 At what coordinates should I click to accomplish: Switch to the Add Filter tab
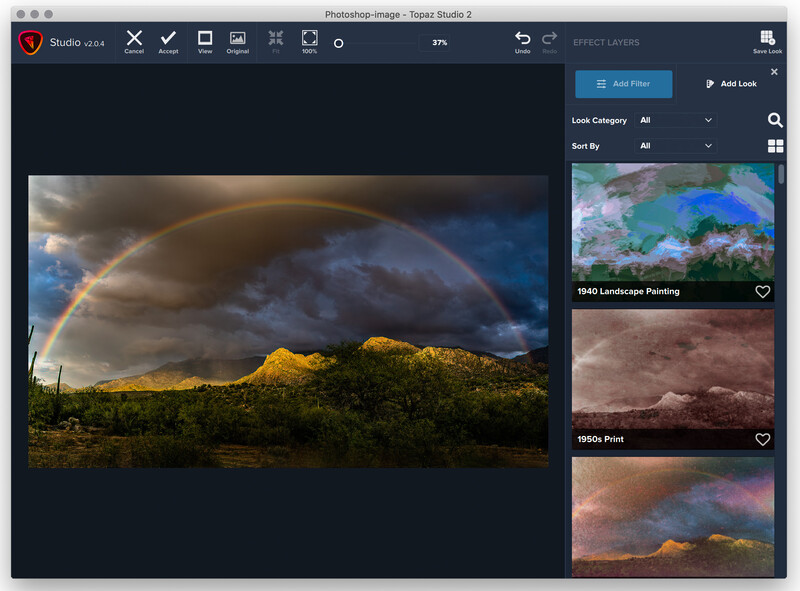623,84
